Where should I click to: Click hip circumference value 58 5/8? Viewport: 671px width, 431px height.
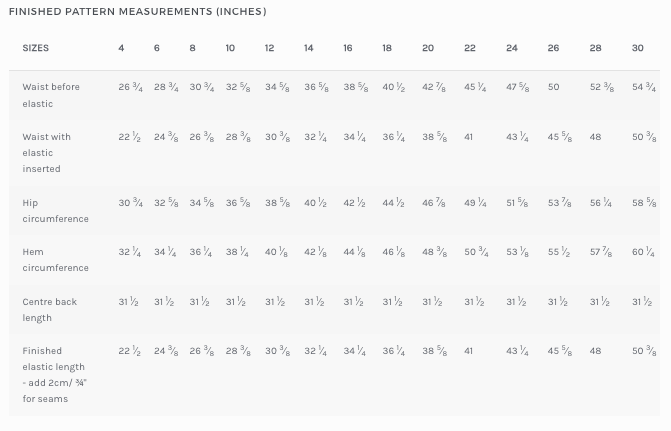point(644,203)
